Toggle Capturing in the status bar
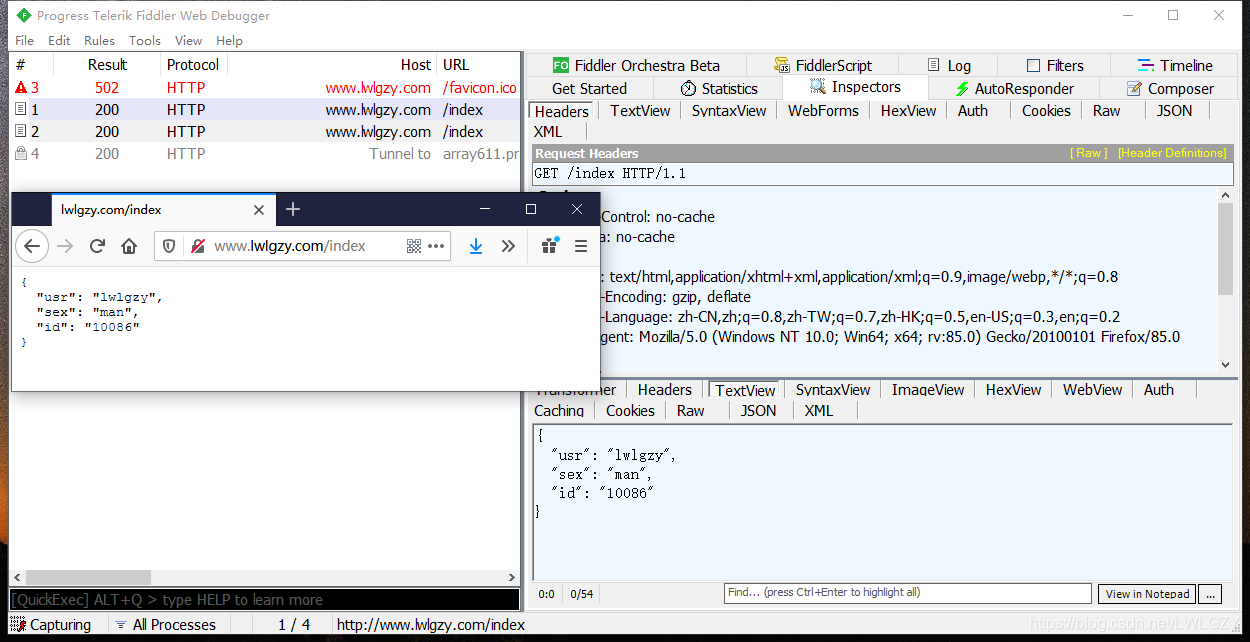Screen dimensions: 1250x642 pyautogui.click(x=51, y=624)
